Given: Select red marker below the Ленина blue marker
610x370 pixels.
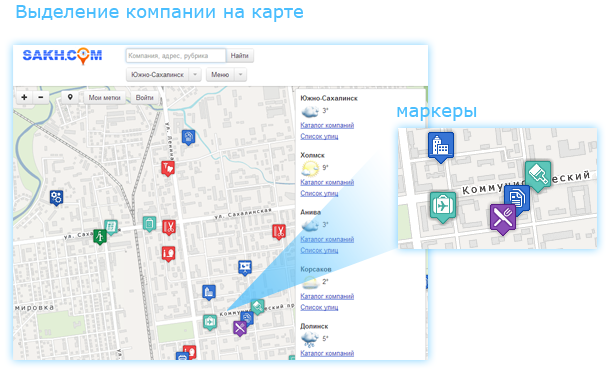Looking at the screenshot, I should tap(168, 169).
